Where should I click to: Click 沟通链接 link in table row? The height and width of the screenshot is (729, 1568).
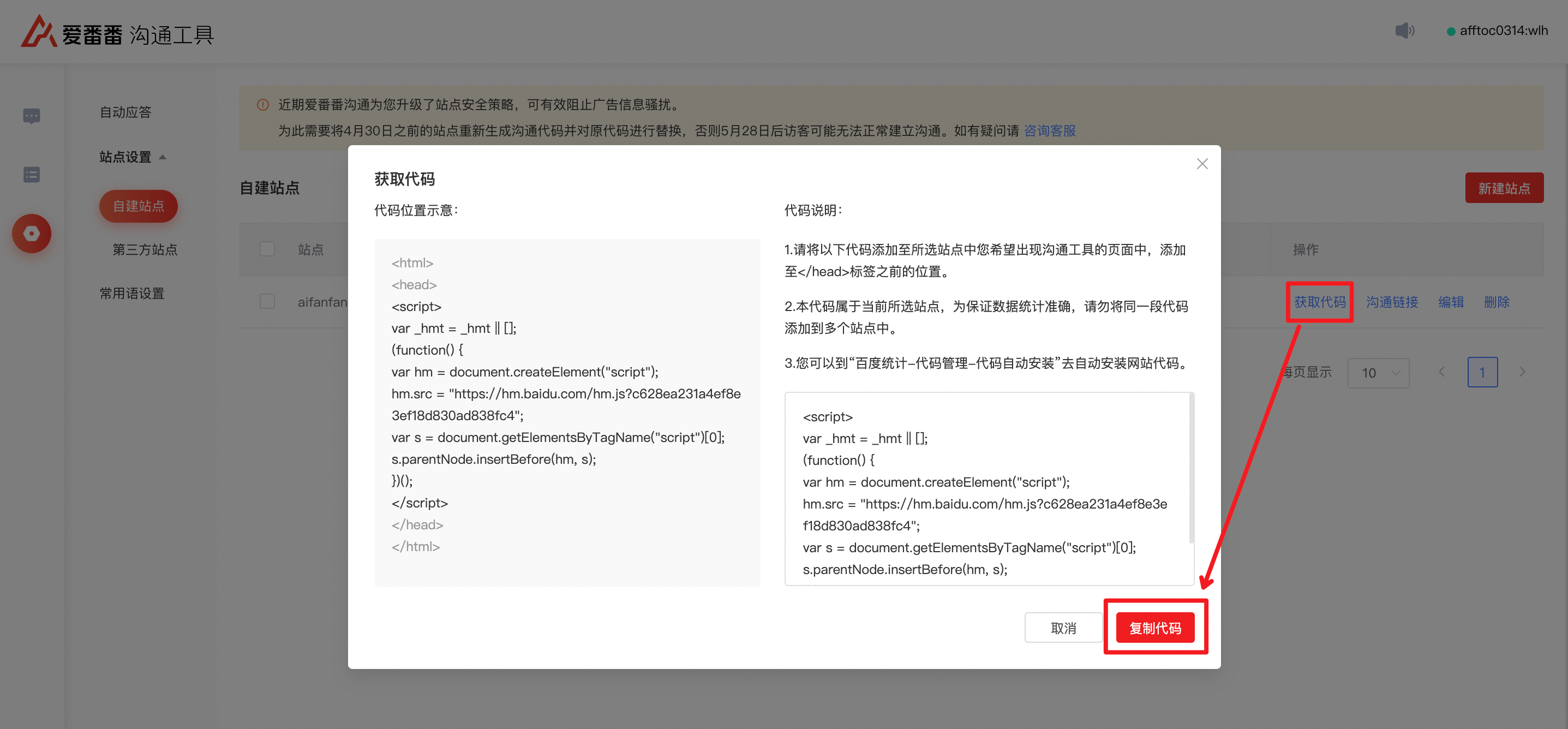pyautogui.click(x=1391, y=302)
